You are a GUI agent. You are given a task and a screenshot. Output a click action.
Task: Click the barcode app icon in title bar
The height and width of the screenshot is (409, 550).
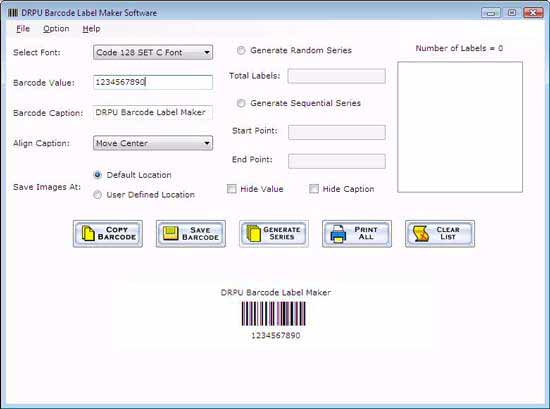[13, 13]
